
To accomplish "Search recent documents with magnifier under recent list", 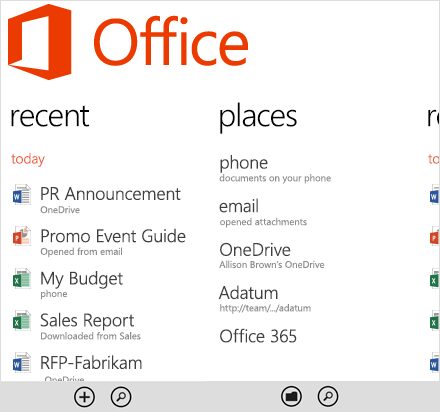I will (x=121, y=397).
